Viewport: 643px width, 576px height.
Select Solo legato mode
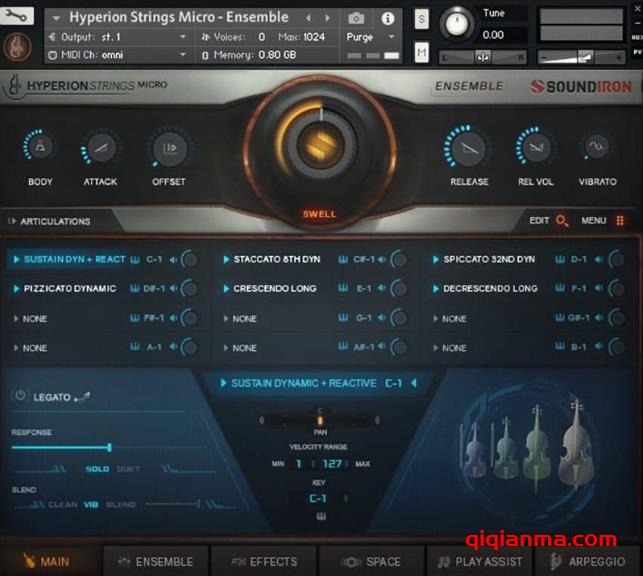pyautogui.click(x=98, y=469)
